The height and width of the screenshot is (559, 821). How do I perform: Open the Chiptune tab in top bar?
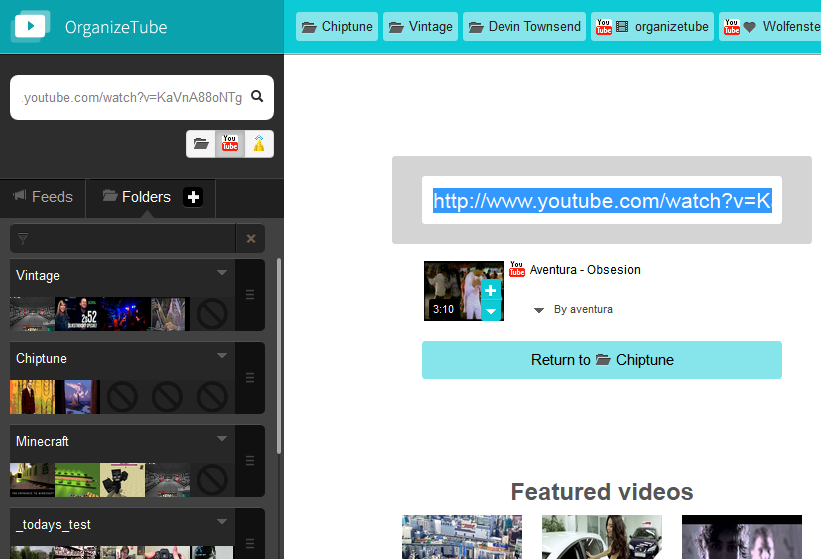337,26
